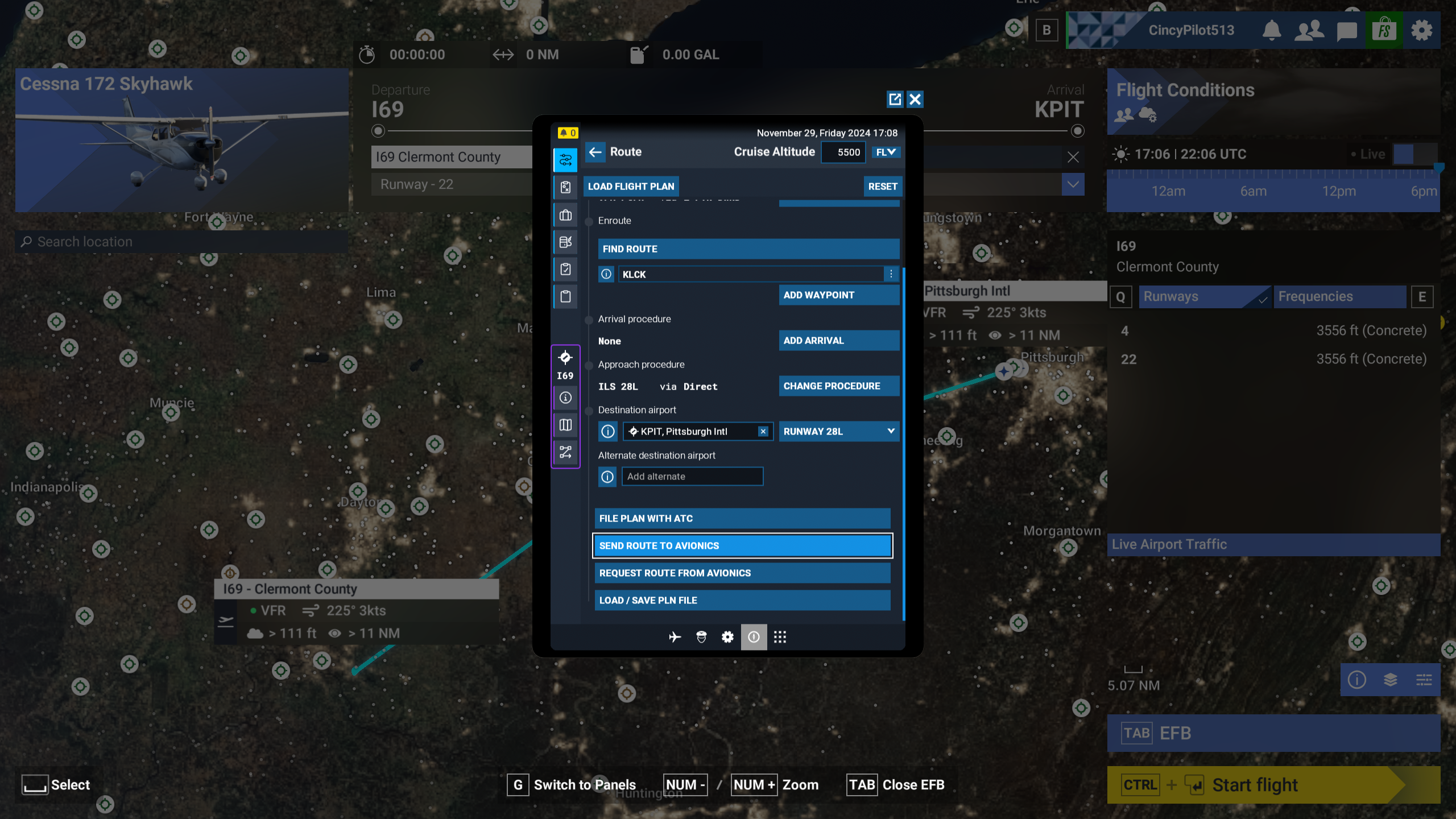The image size is (1456, 819).
Task: Open the Runway - 22 departure dropdown
Action: [x=452, y=184]
